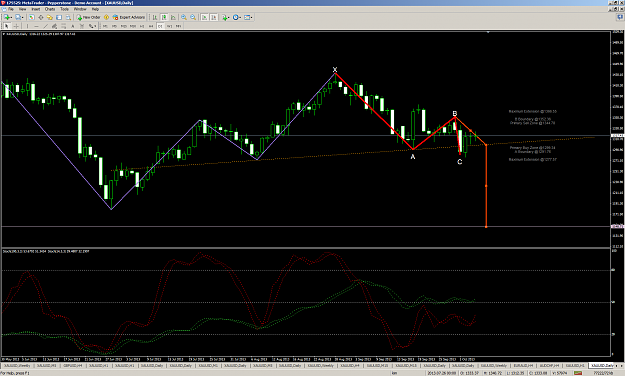Click the 'For Help, press F1' status text
This screenshot has width=625, height=376.
click(15, 373)
